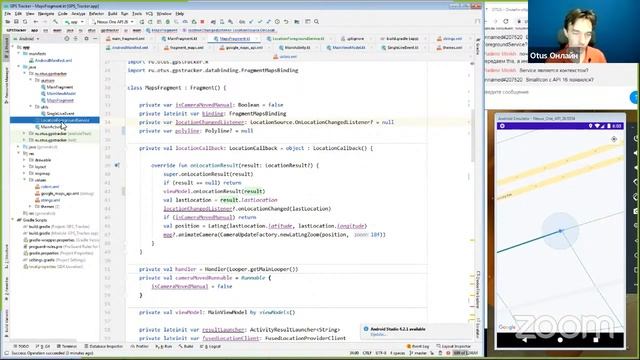Click the Update link in Android Studio notification
This screenshot has height=360, width=640.
click(378, 335)
